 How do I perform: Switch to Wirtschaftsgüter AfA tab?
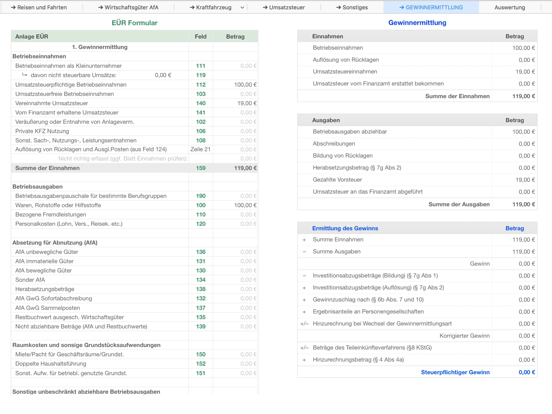pyautogui.click(x=128, y=7)
